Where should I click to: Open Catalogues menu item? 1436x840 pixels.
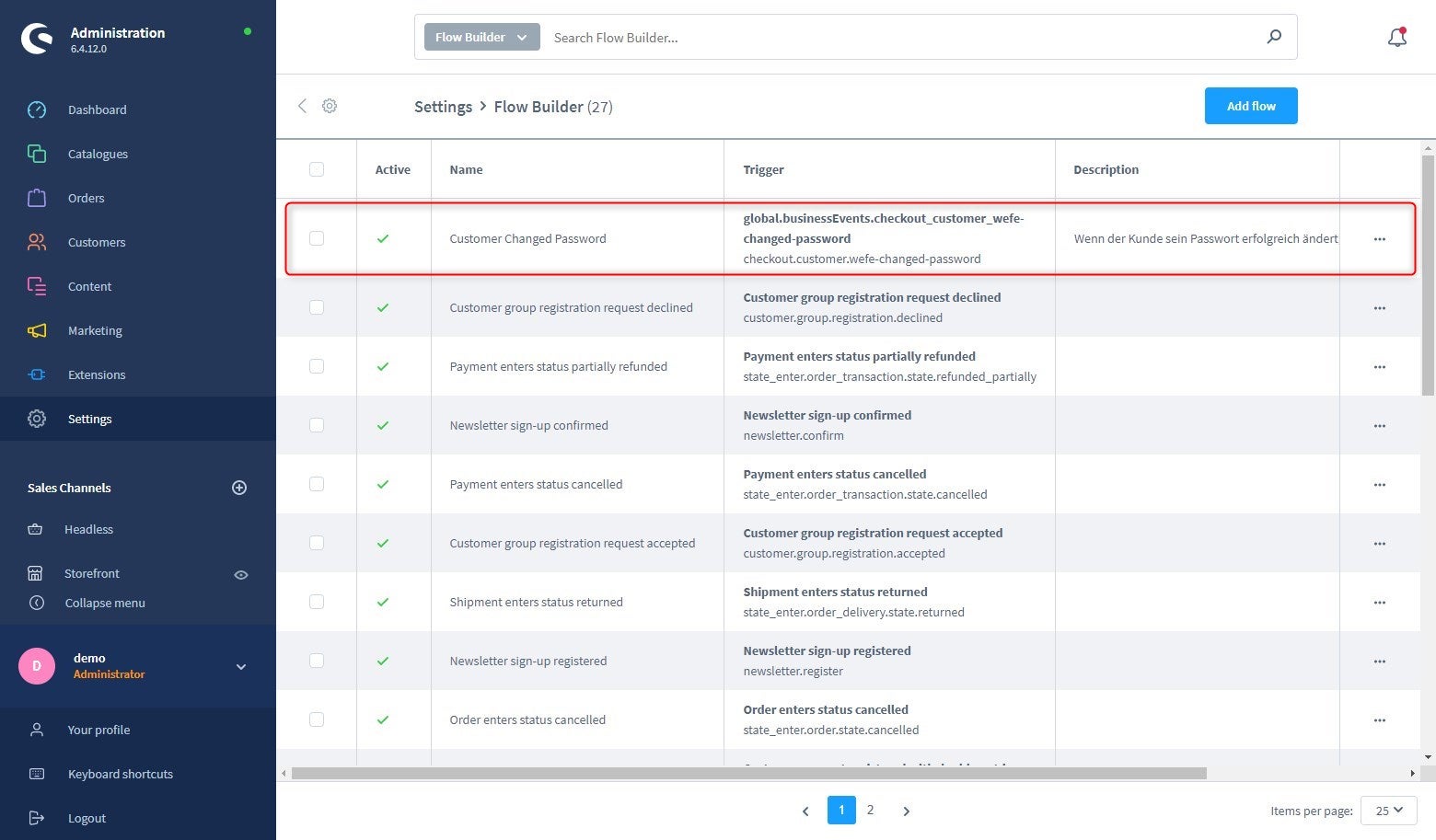138,154
